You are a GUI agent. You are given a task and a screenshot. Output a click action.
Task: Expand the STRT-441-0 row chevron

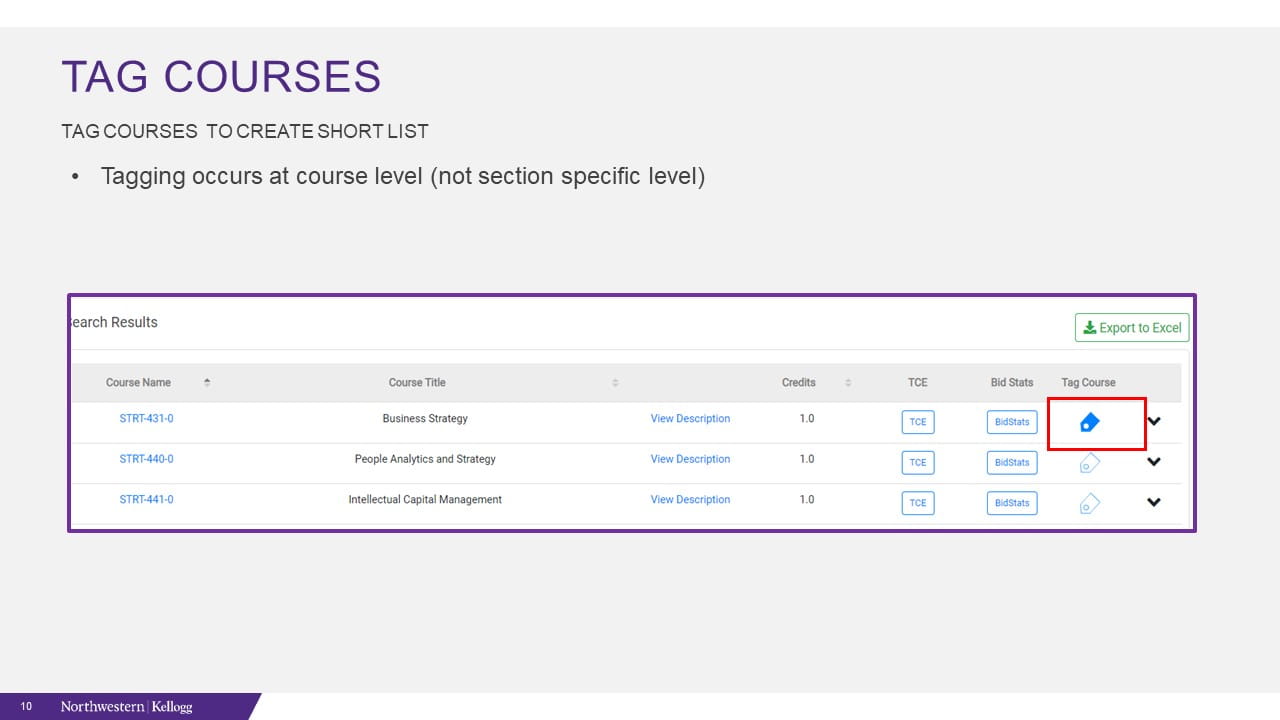click(1154, 502)
